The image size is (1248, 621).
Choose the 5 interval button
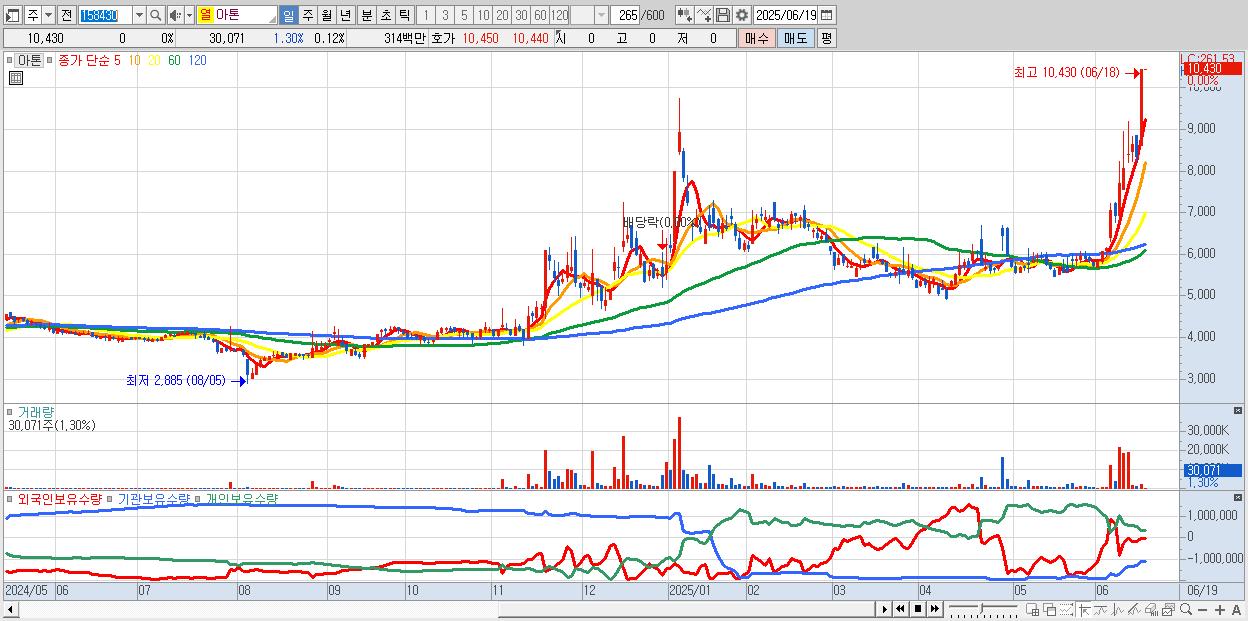[x=464, y=15]
